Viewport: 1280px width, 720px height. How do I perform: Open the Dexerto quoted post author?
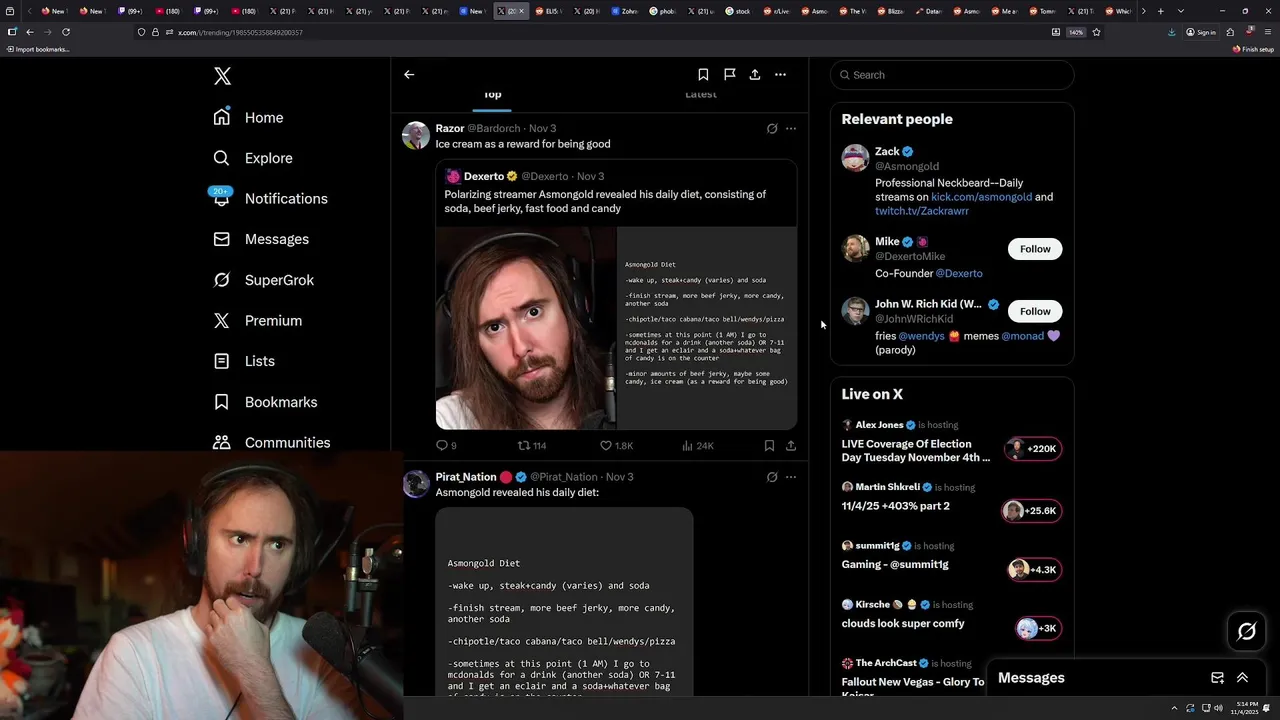[x=484, y=176]
